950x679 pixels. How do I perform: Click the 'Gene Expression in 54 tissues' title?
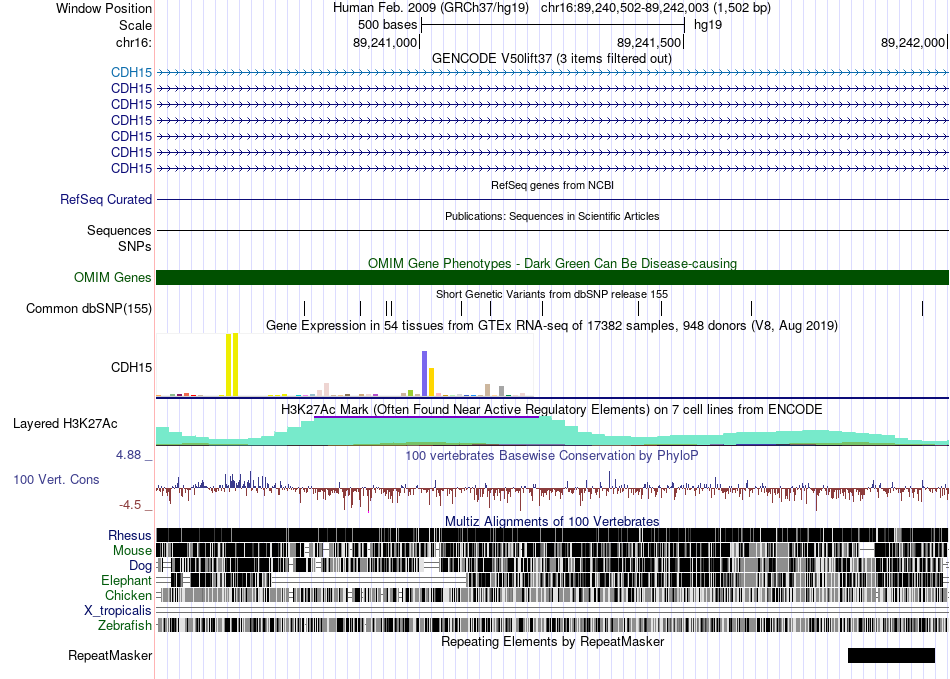pos(552,325)
